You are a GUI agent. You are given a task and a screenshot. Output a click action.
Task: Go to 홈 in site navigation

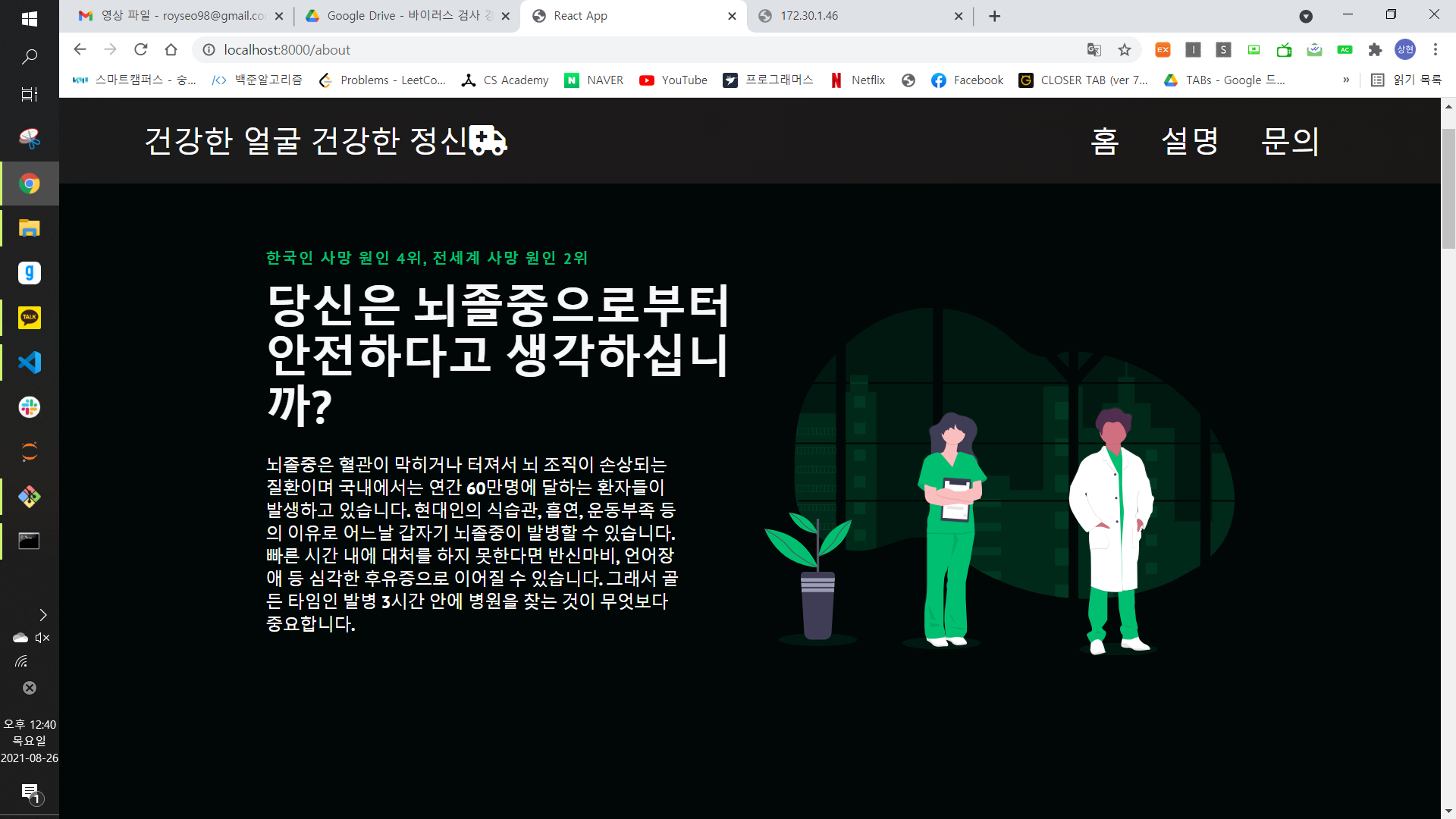pyautogui.click(x=1104, y=141)
